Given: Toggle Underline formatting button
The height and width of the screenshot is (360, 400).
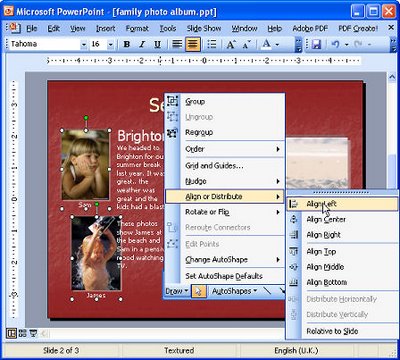Looking at the screenshot, I should coord(158,44).
